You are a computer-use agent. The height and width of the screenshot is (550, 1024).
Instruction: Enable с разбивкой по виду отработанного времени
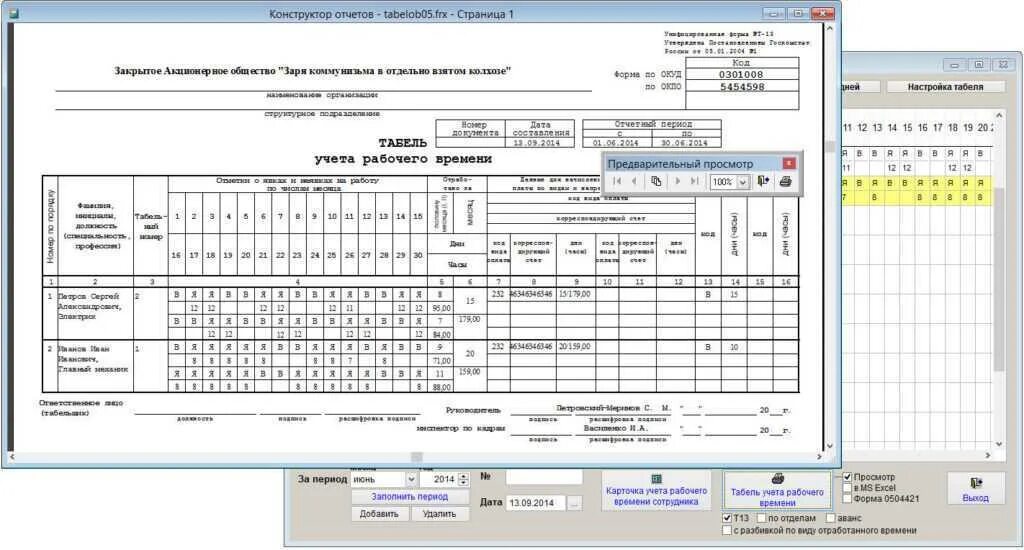727,530
